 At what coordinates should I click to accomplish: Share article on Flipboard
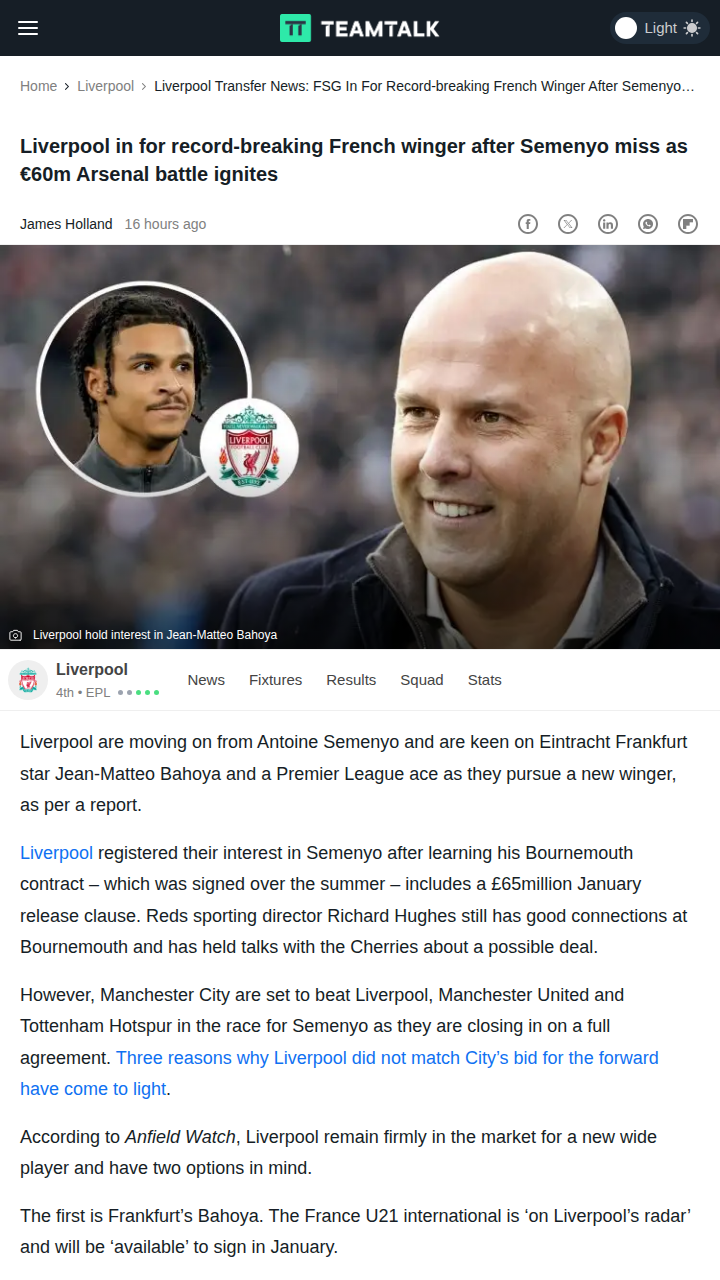tap(688, 224)
